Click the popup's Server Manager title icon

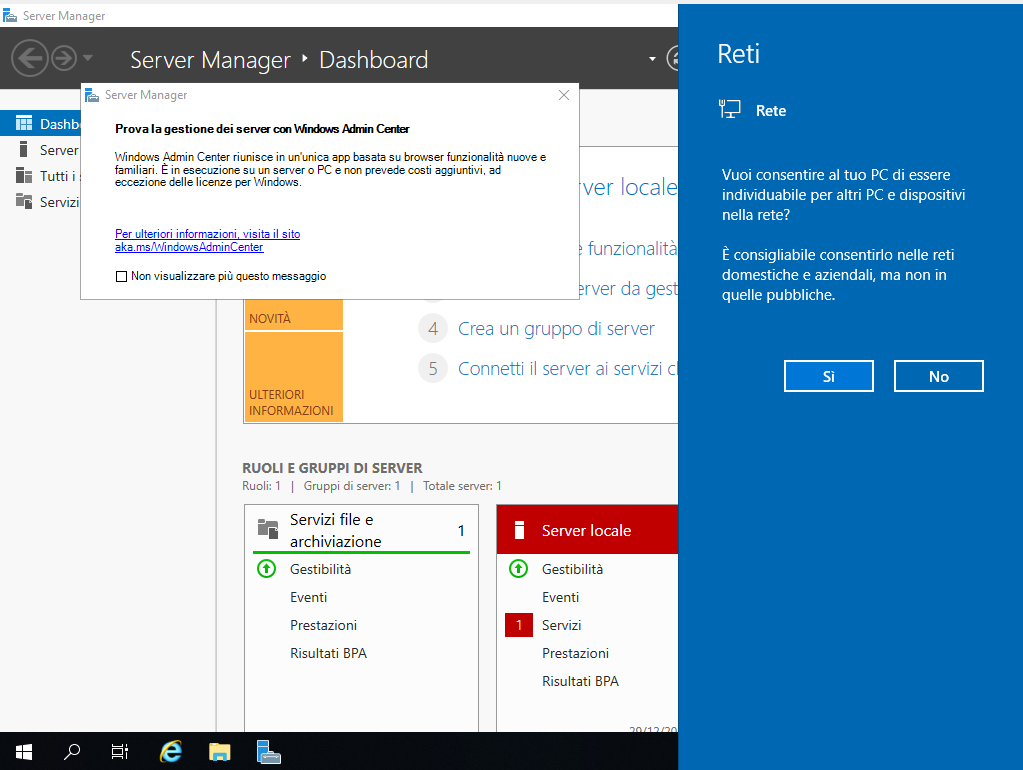pos(92,95)
